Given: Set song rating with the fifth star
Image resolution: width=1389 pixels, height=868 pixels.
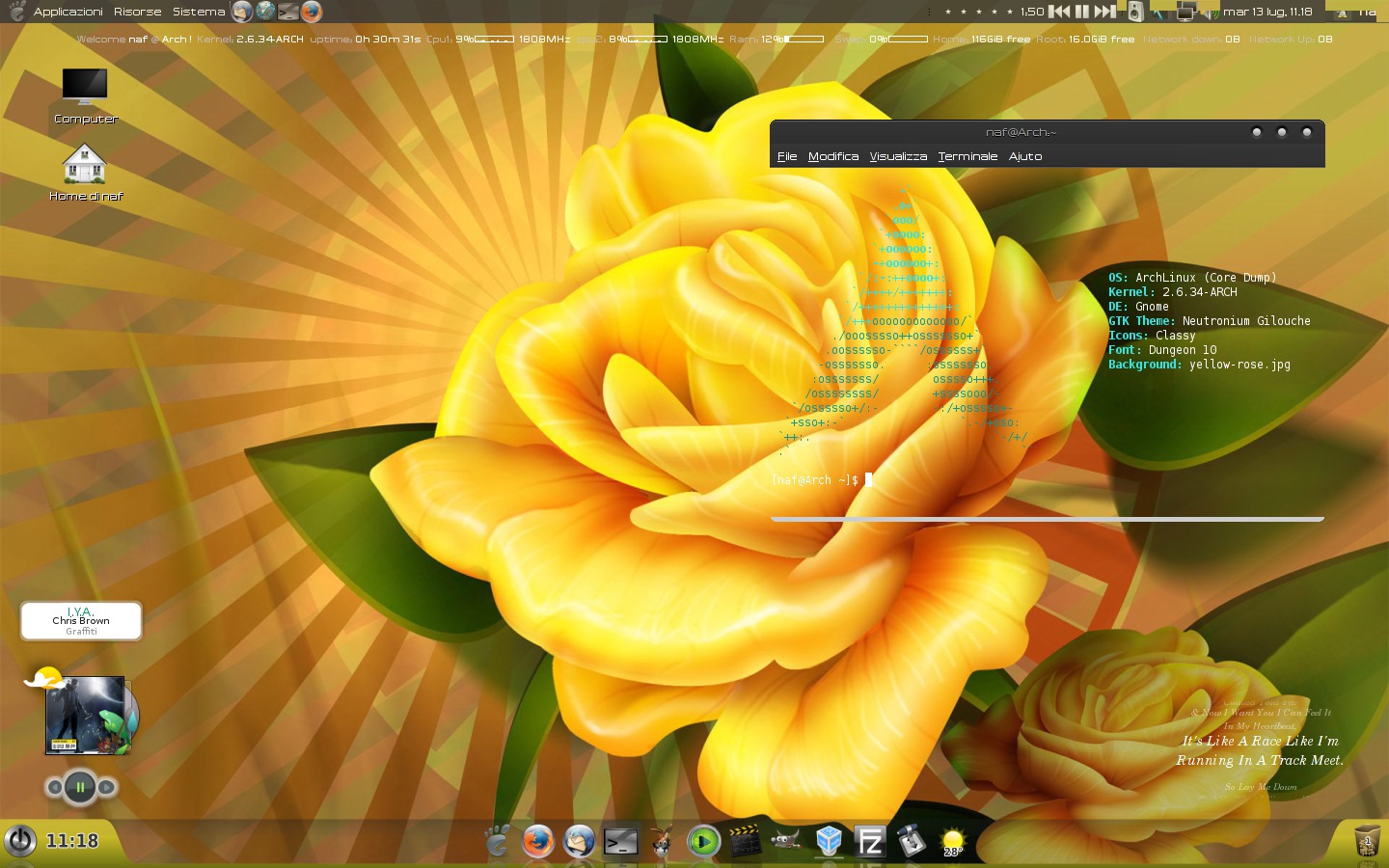Looking at the screenshot, I should pos(1010,12).
